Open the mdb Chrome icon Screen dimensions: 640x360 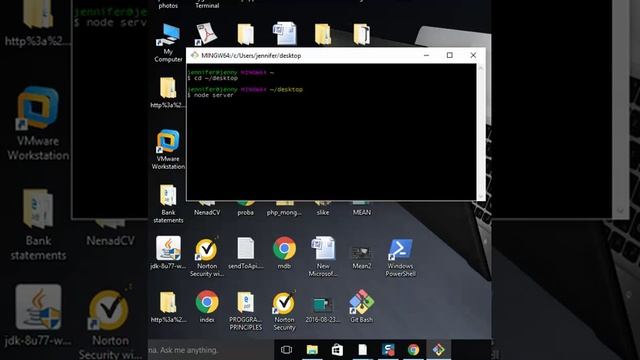(x=284, y=253)
